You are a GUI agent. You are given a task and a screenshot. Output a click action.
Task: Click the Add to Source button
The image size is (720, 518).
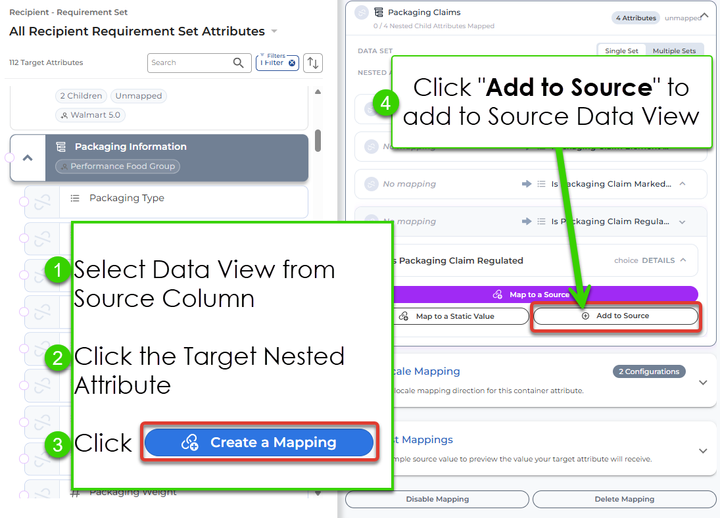(616, 316)
